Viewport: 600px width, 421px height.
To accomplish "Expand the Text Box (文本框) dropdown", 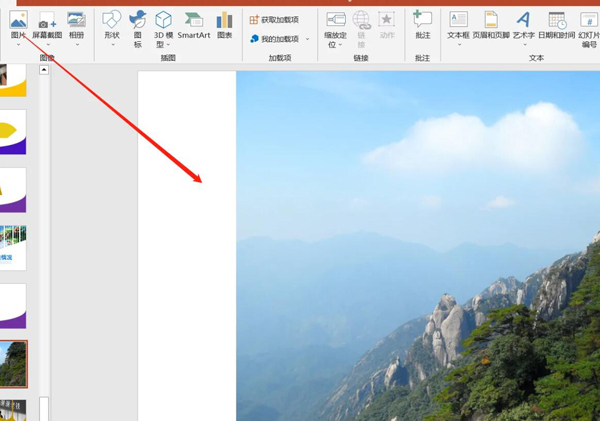I will 460,45.
